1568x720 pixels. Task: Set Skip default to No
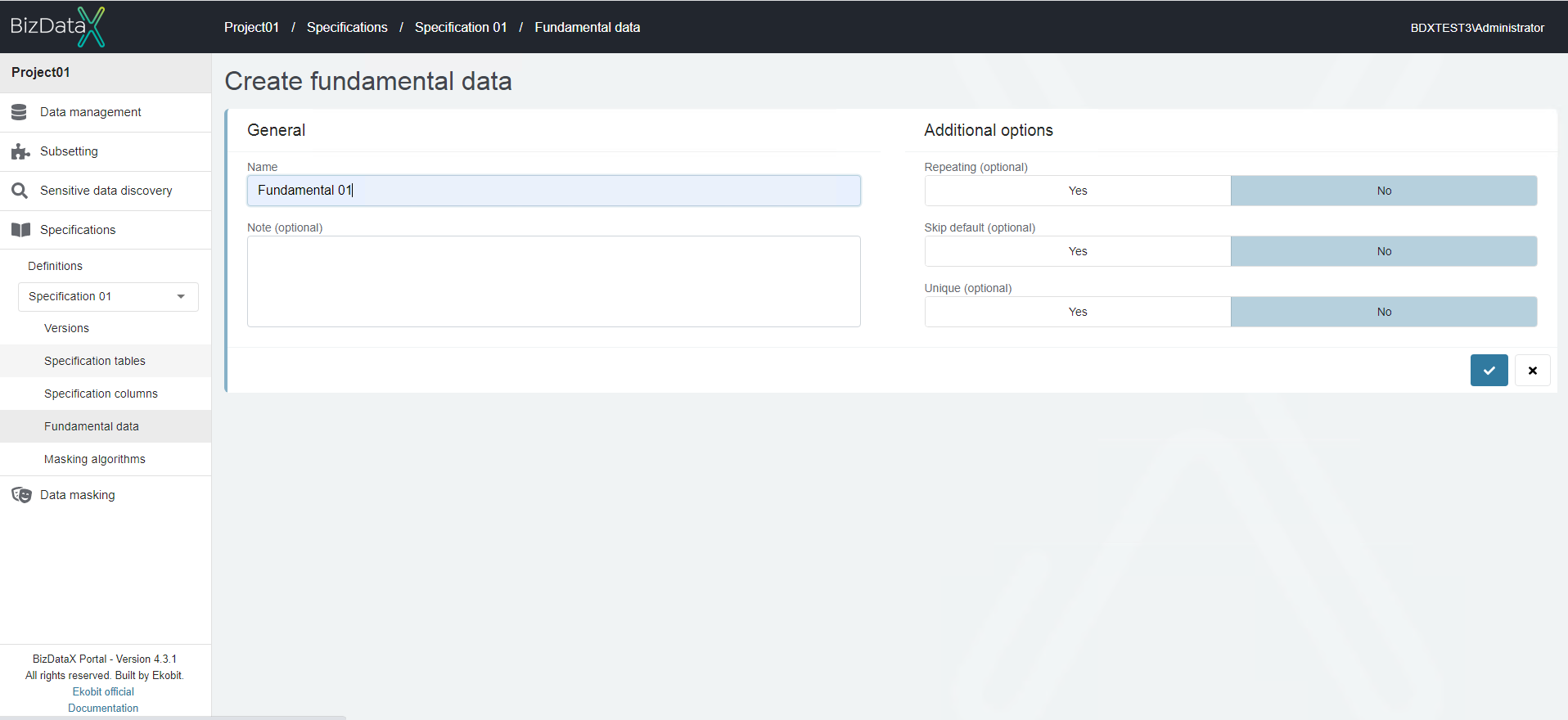pyautogui.click(x=1384, y=251)
